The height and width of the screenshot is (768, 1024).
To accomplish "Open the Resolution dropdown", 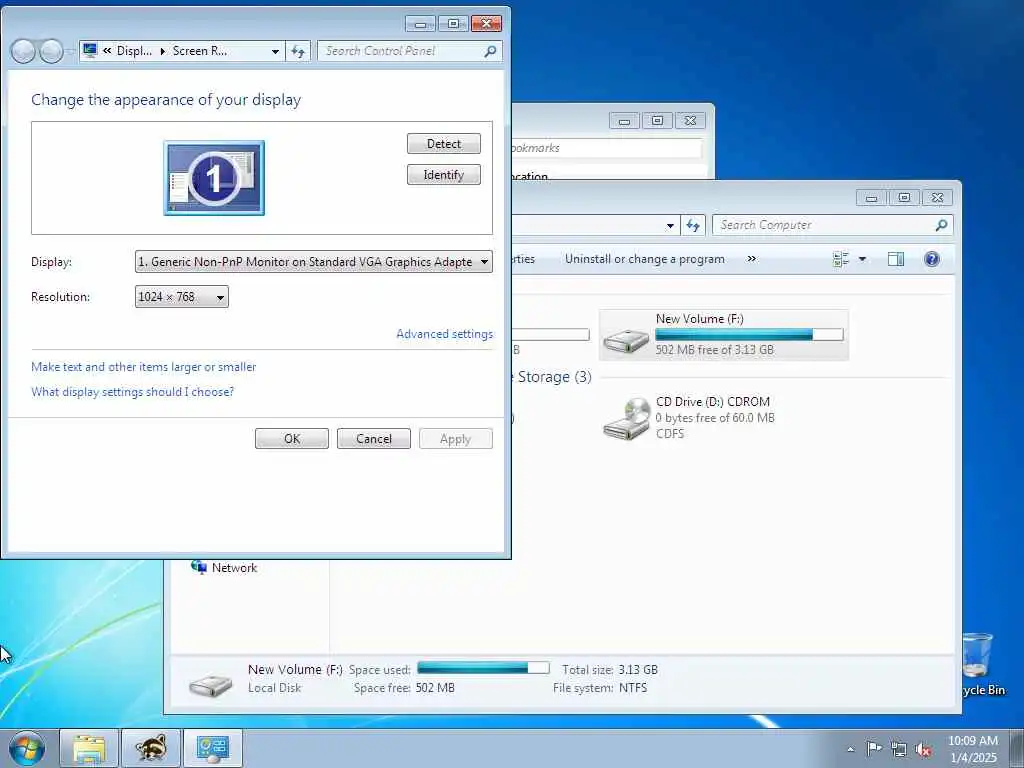I will click(x=182, y=296).
